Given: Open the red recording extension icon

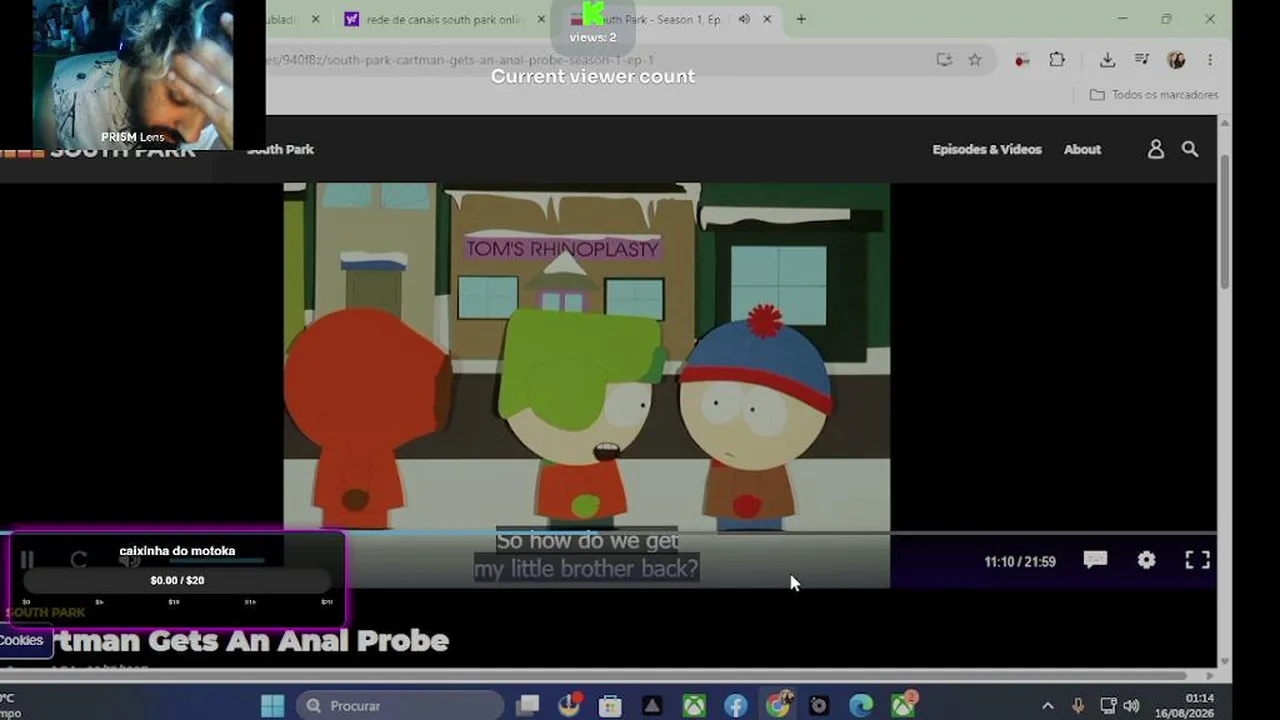Looking at the screenshot, I should pos(1022,60).
